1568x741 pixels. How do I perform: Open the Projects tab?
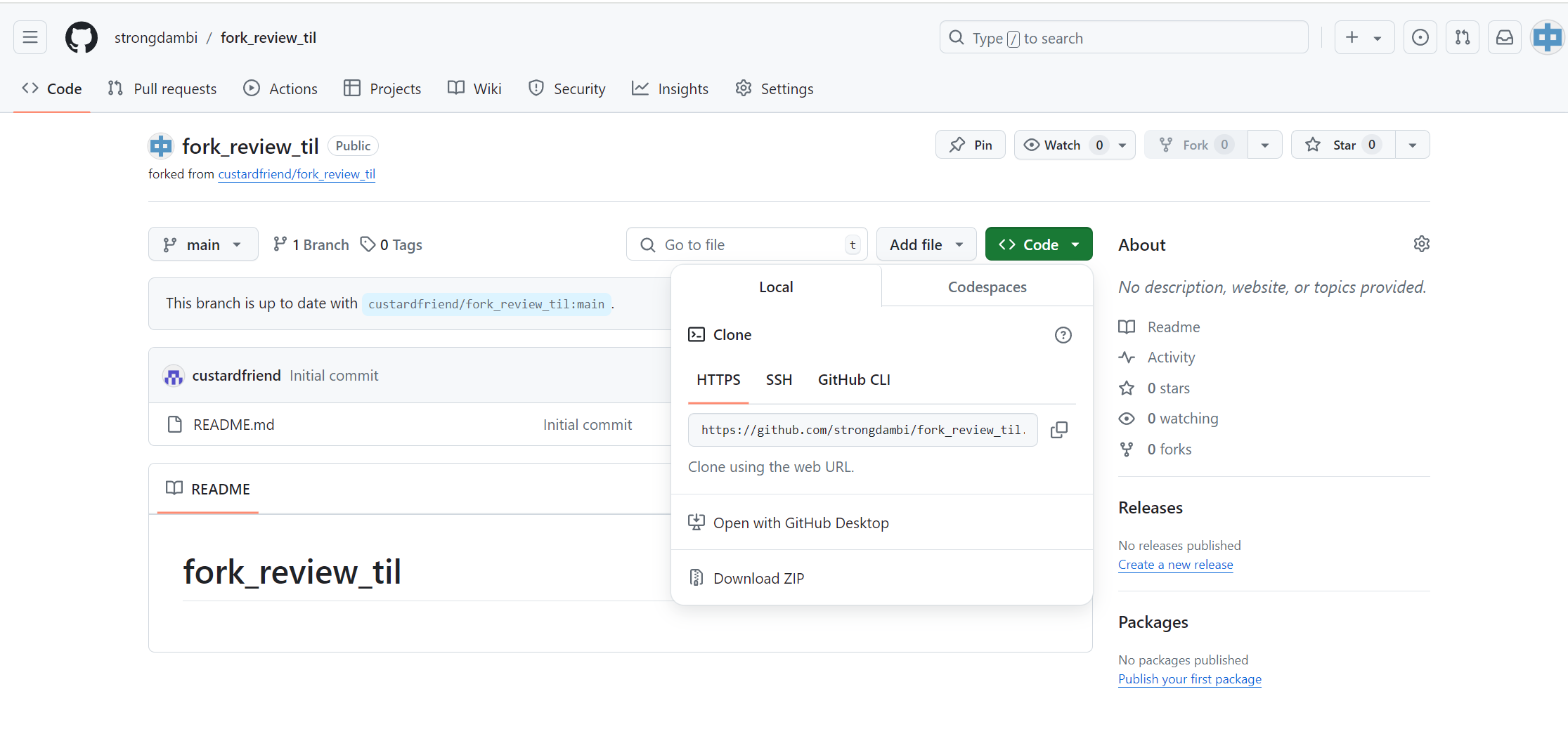point(382,89)
